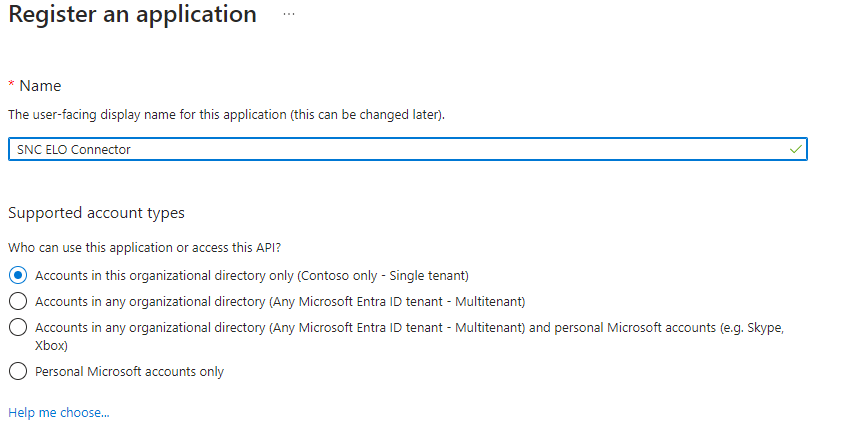
Task: Pick the Personal Microsoft accounts only radio
Action: pyautogui.click(x=17, y=371)
